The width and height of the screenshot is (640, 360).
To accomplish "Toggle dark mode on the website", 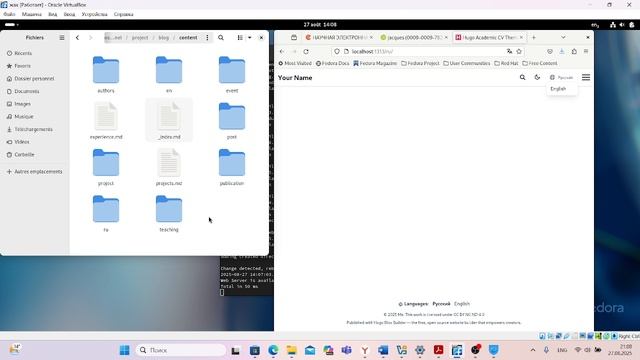I will pyautogui.click(x=537, y=77).
